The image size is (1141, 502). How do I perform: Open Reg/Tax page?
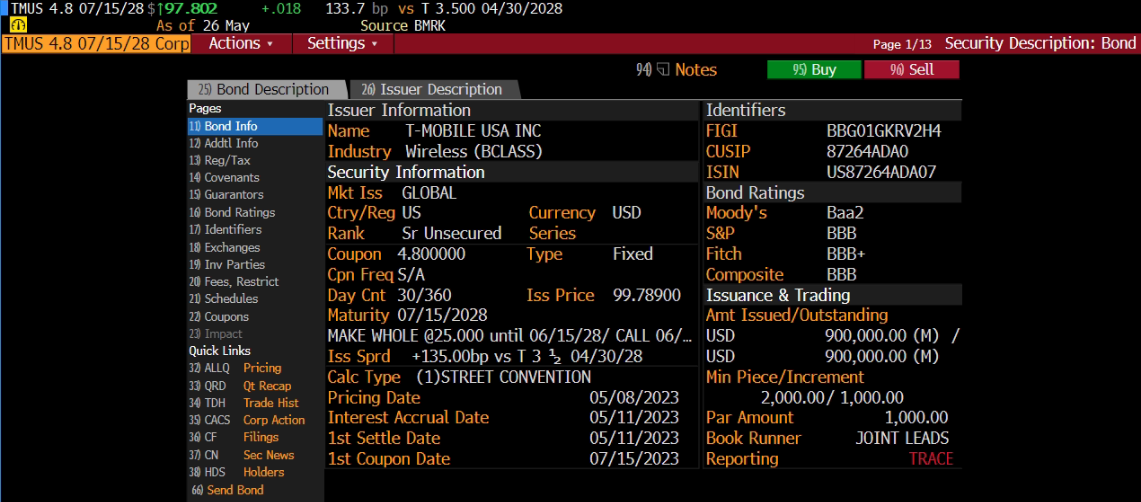click(x=220, y=160)
